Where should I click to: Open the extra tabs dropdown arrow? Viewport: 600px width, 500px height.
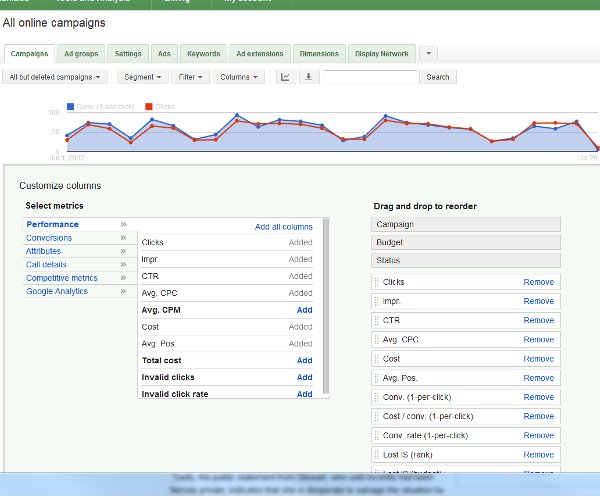click(x=429, y=54)
